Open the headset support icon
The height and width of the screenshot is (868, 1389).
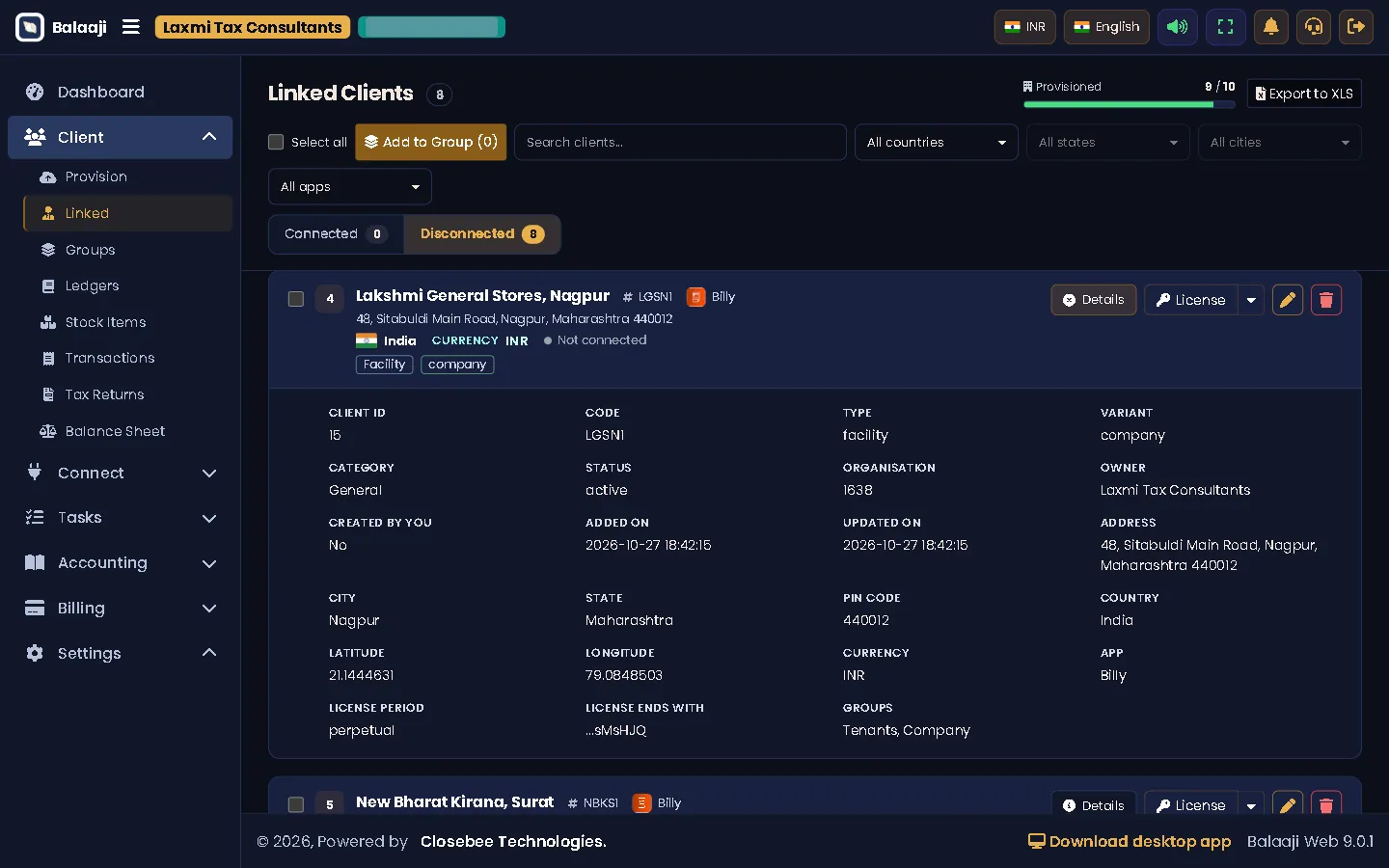pyautogui.click(x=1314, y=27)
